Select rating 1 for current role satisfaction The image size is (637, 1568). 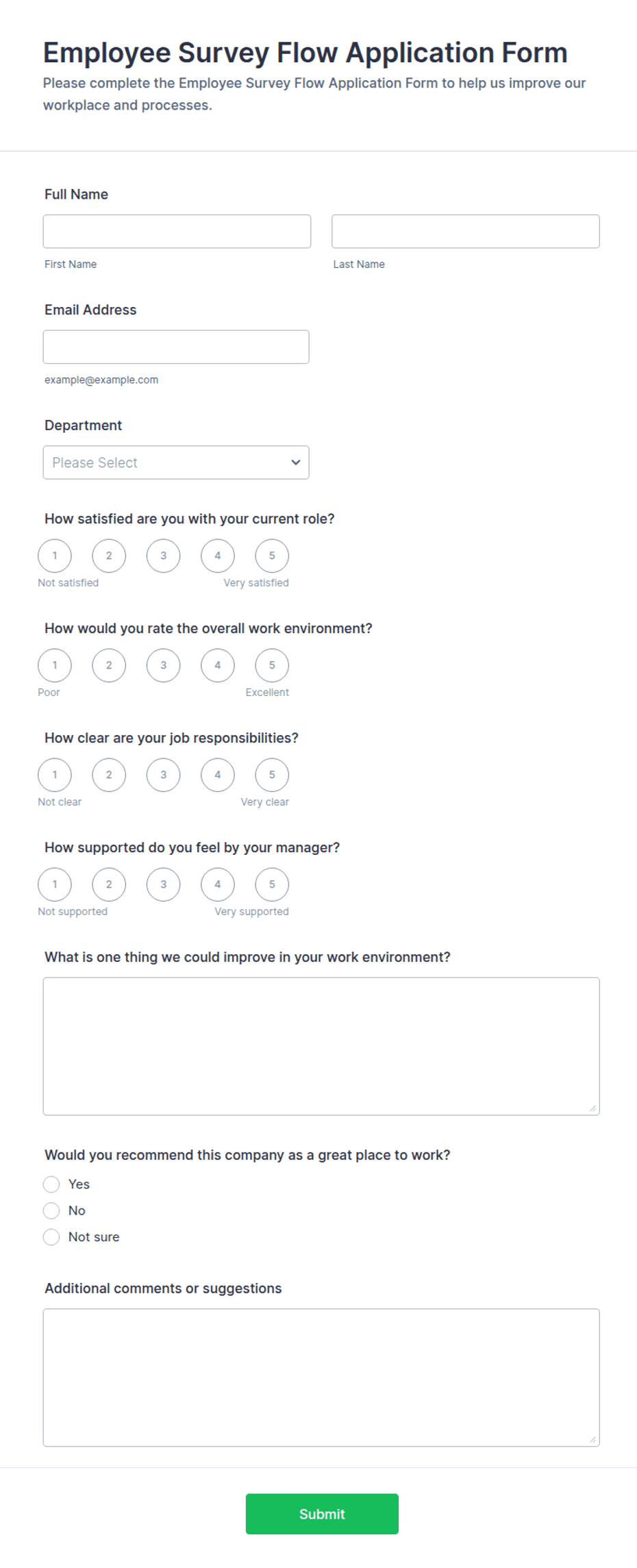55,556
